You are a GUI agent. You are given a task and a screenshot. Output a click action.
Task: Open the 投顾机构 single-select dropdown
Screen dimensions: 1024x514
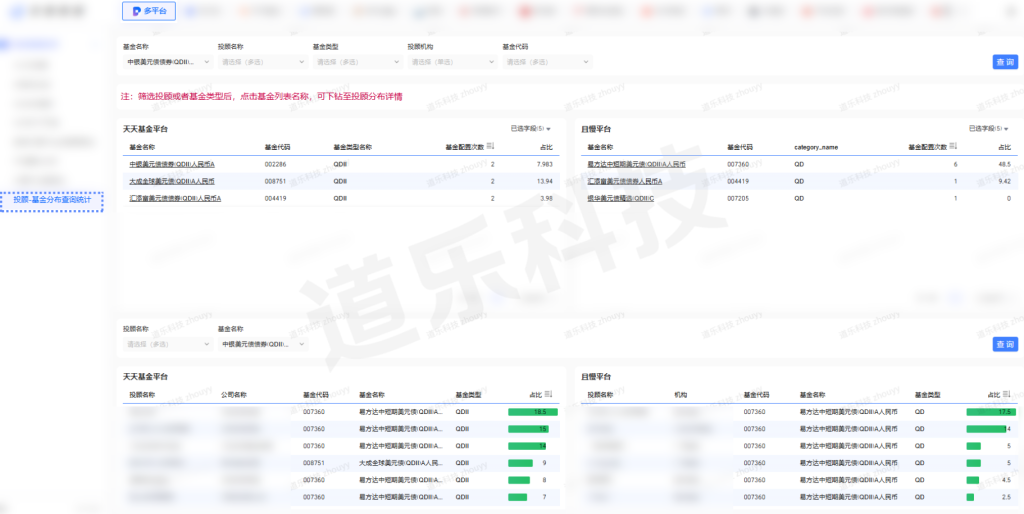[452, 62]
